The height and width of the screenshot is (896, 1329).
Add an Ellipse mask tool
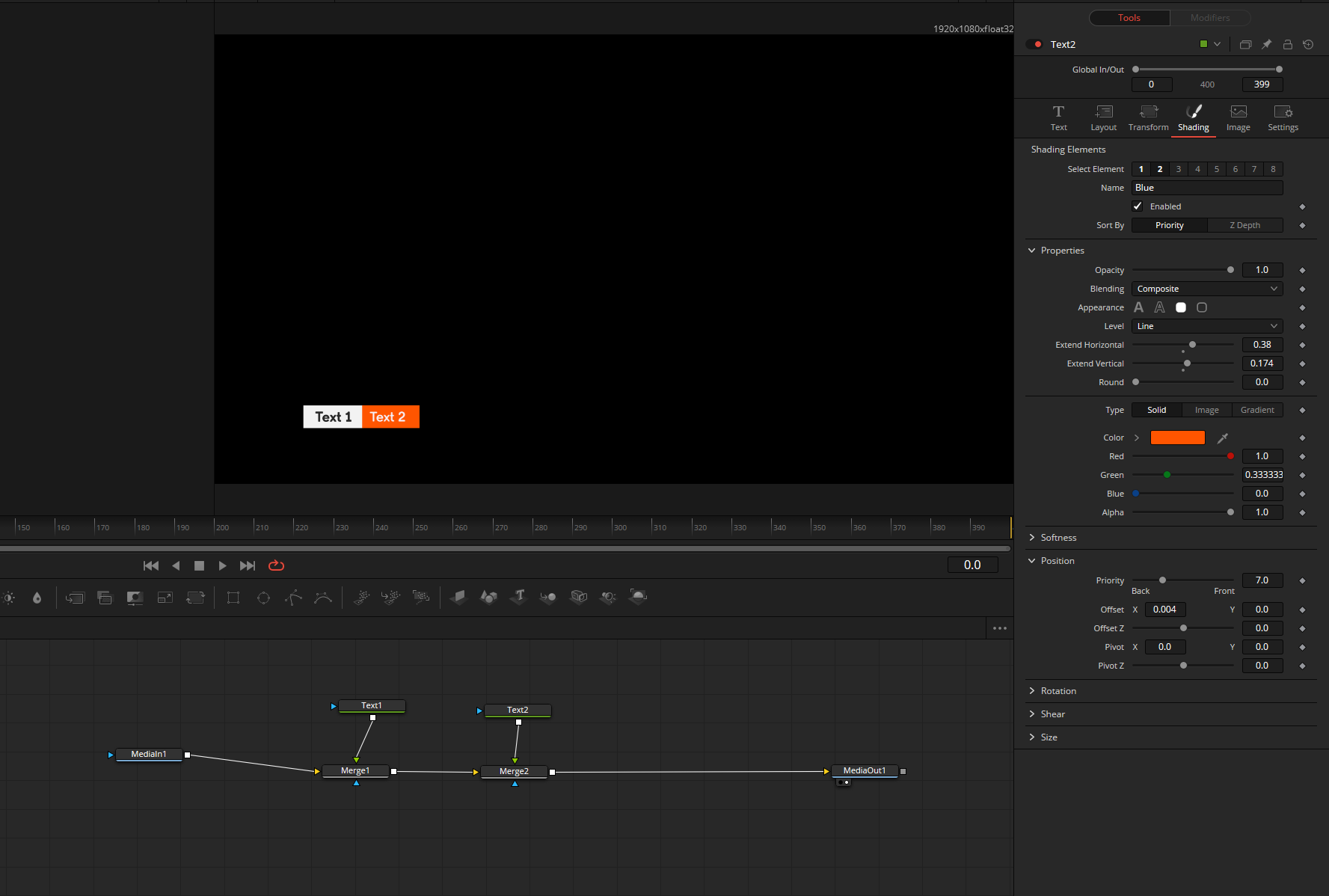[263, 598]
